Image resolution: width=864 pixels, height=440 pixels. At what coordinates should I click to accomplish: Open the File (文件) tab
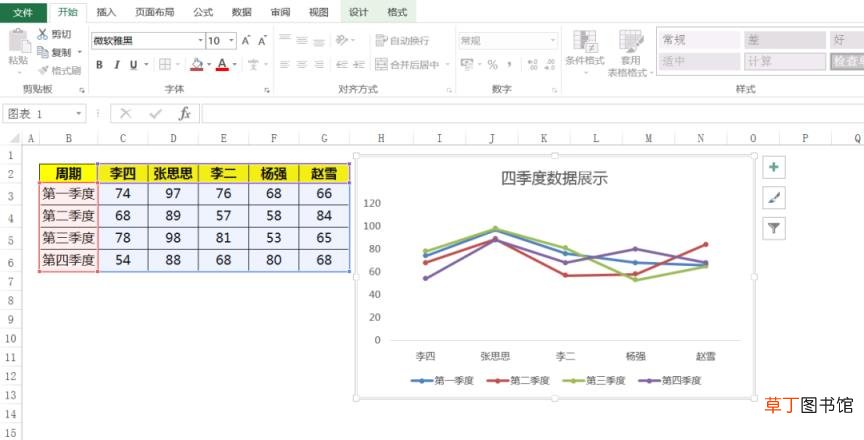click(x=23, y=12)
